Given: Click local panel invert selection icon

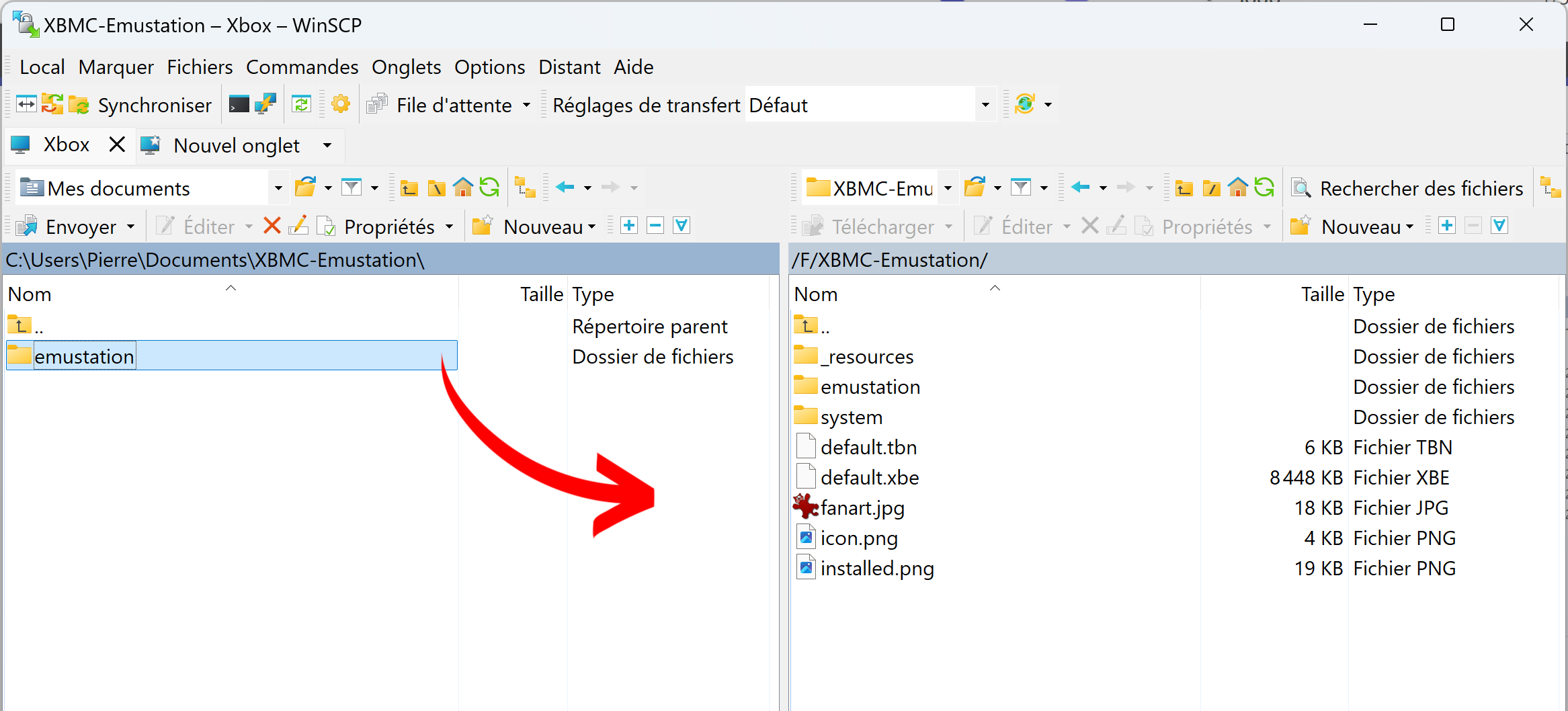Looking at the screenshot, I should 682,226.
